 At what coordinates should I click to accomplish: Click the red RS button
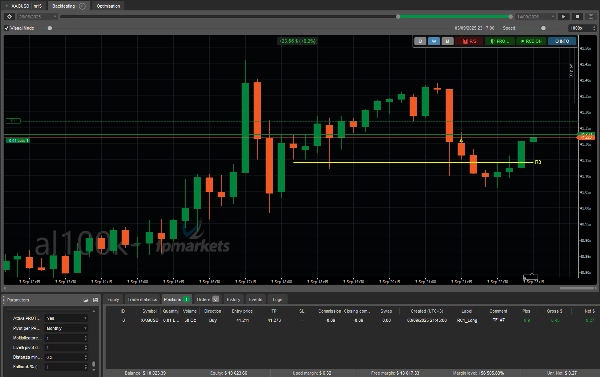(x=469, y=41)
